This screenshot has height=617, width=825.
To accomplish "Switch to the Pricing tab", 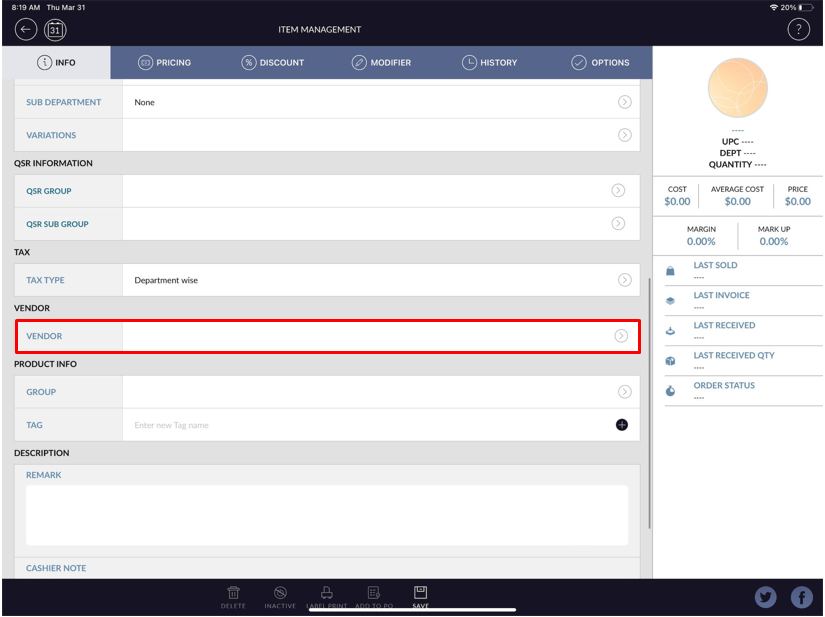I will 164,62.
